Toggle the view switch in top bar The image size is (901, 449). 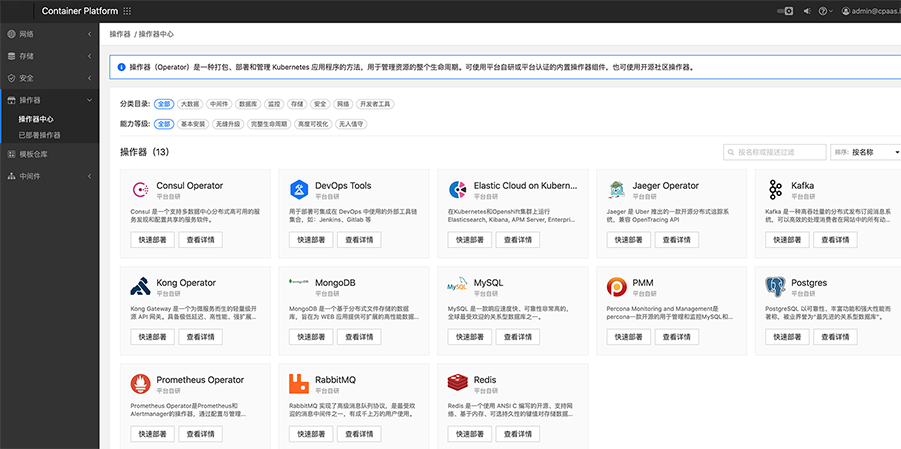[787, 11]
